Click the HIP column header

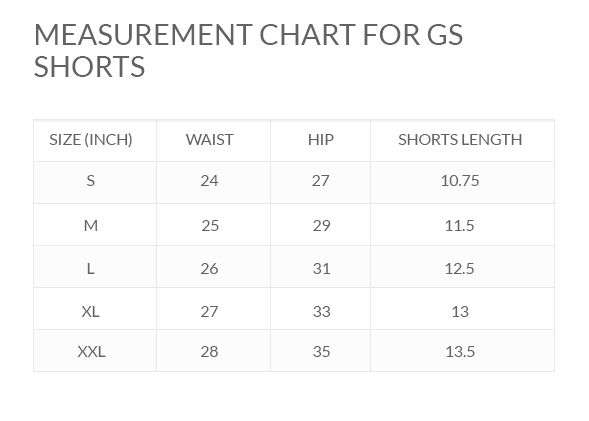[321, 140]
